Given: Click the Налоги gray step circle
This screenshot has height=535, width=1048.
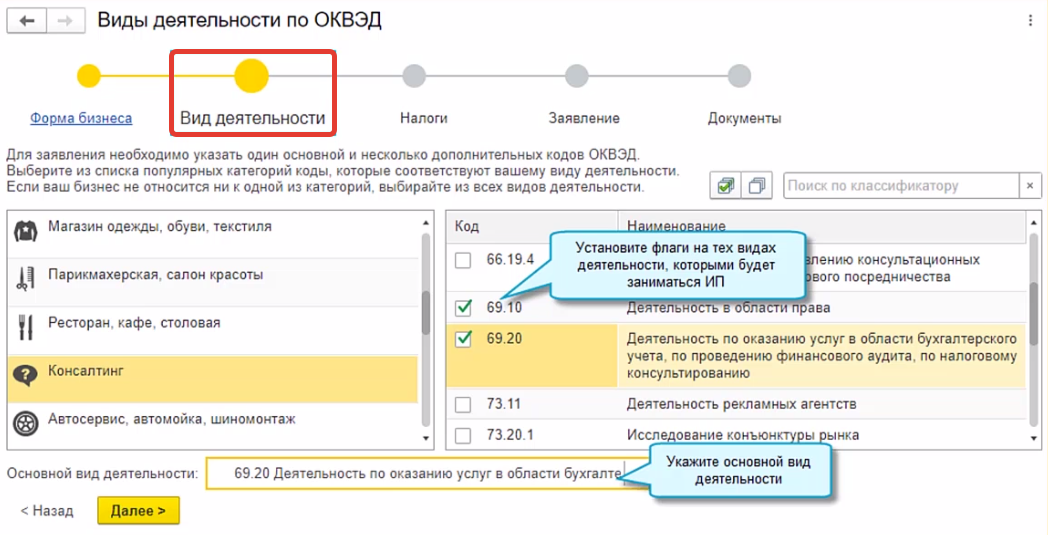Looking at the screenshot, I should click(x=414, y=76).
